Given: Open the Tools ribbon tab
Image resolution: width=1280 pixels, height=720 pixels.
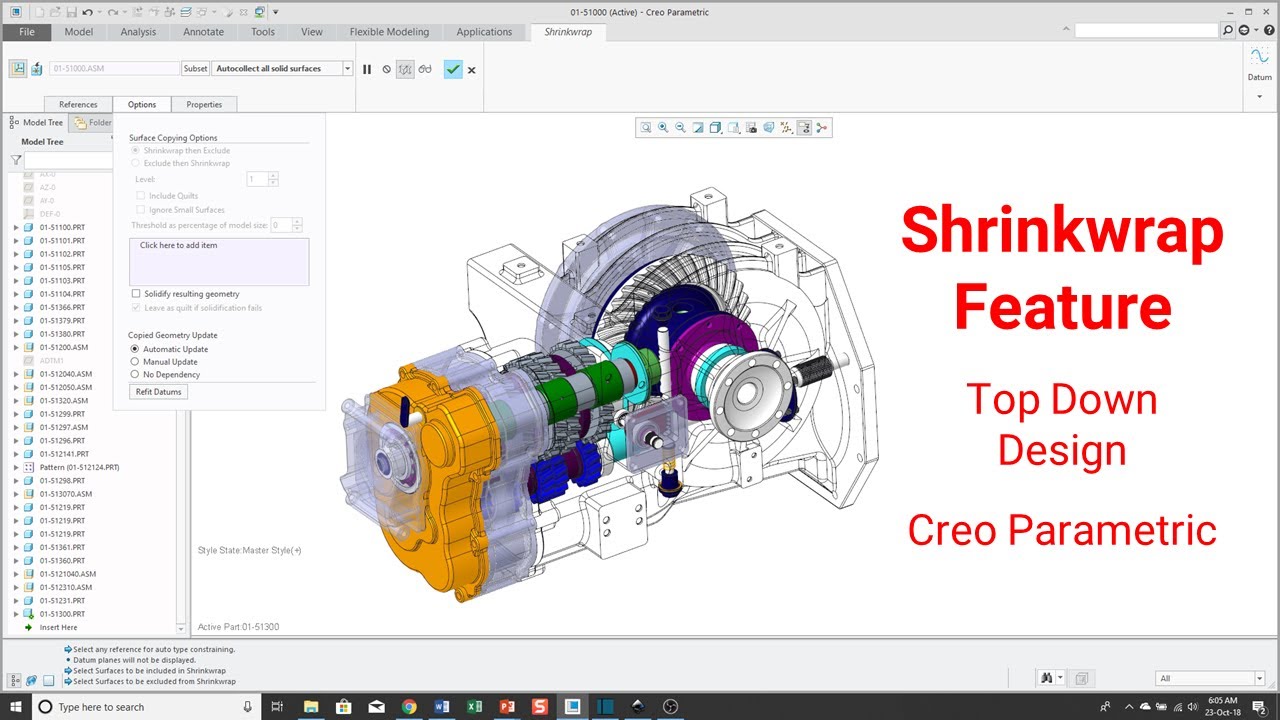Looking at the screenshot, I should [263, 32].
